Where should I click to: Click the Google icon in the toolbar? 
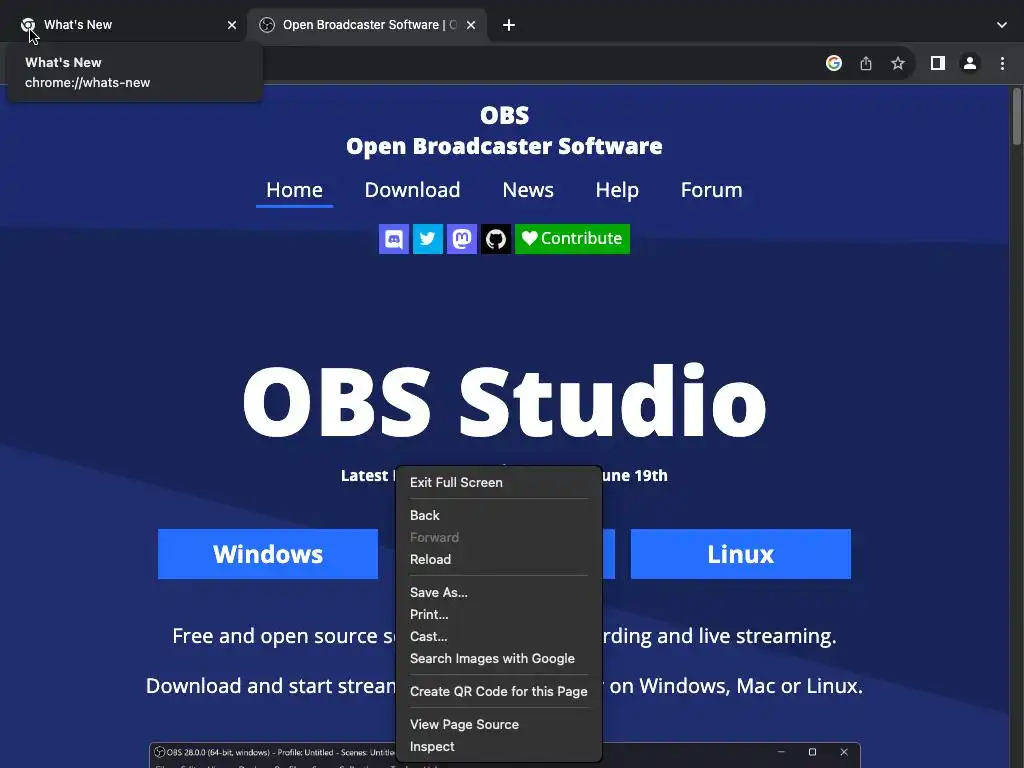pos(833,63)
